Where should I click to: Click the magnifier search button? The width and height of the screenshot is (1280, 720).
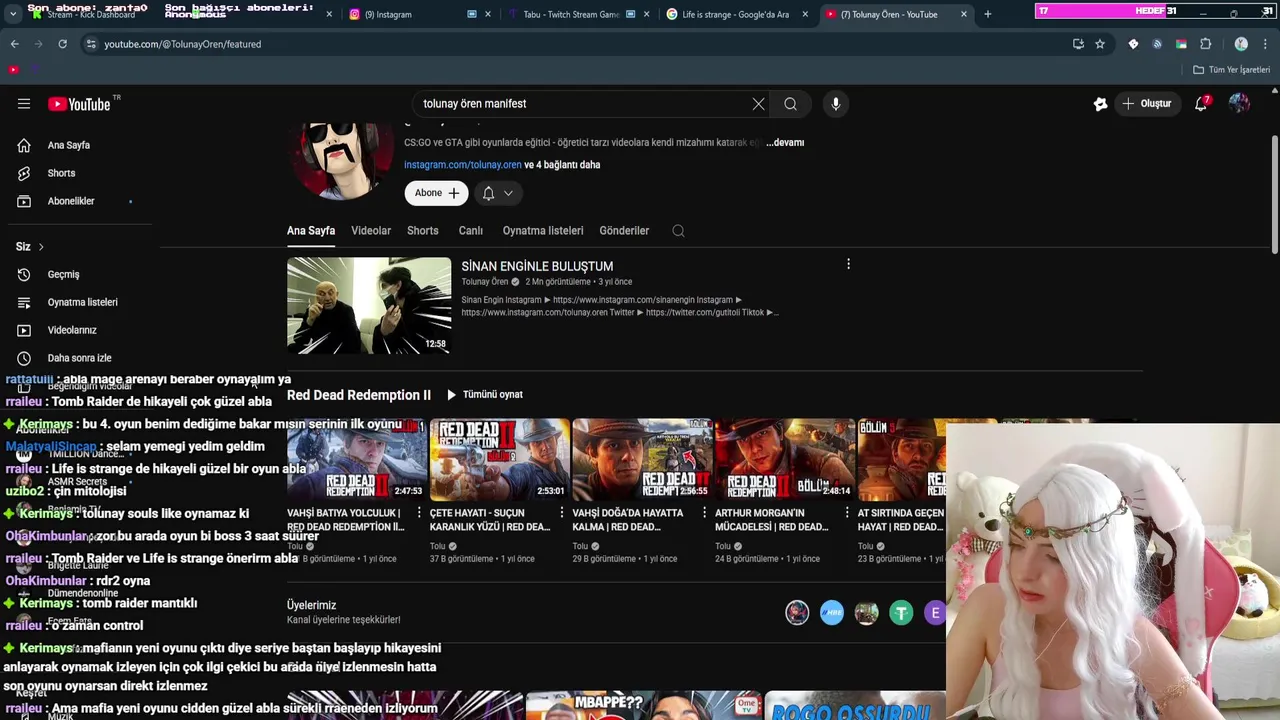790,104
